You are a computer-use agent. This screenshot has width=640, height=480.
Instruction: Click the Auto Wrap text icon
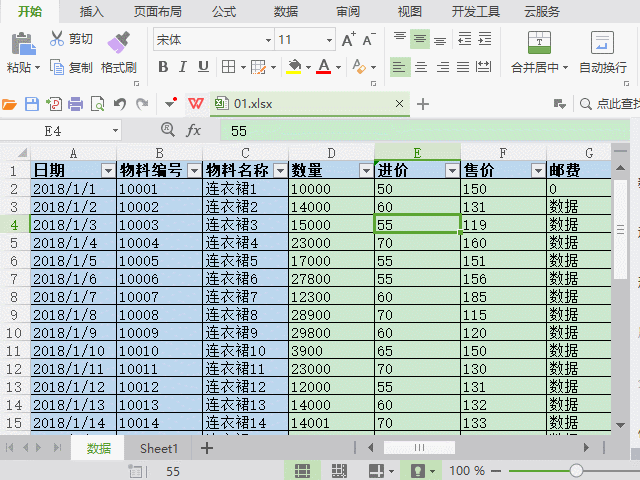[602, 42]
